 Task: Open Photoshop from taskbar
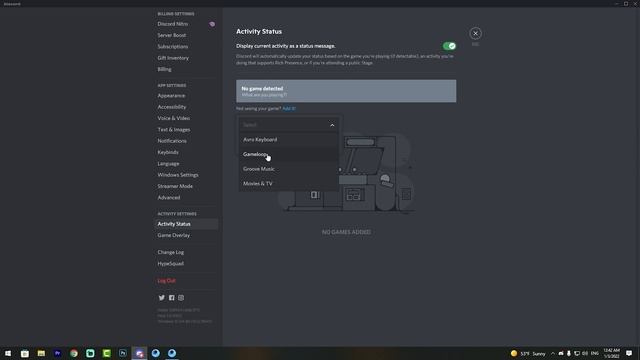(x=123, y=353)
